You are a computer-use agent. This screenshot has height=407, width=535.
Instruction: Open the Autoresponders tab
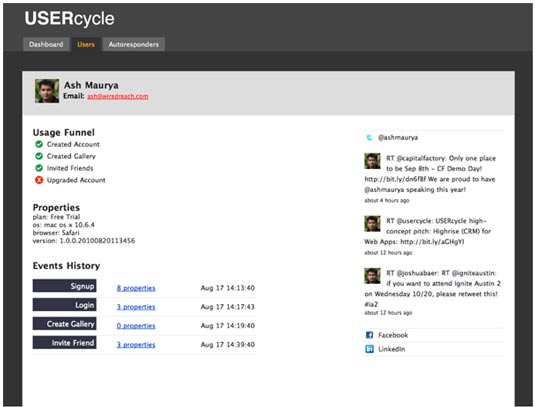coord(134,44)
